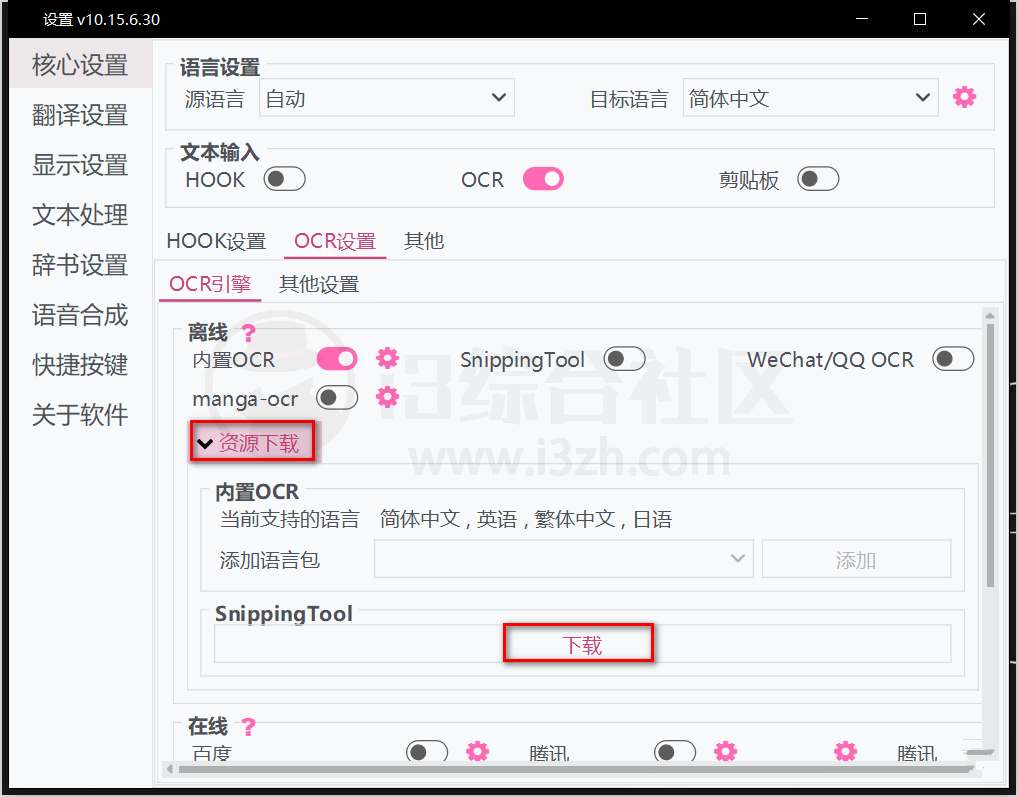Enable the HOOK text input toggle
The image size is (1018, 797).
pyautogui.click(x=284, y=179)
